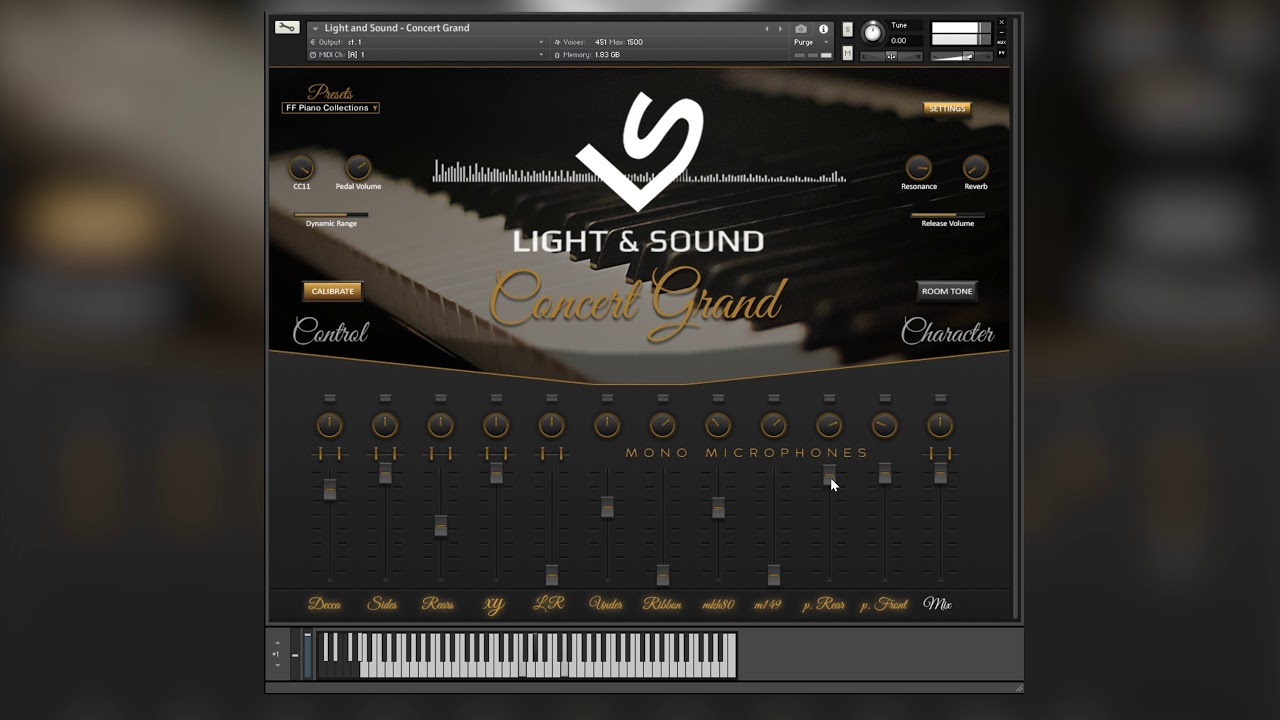Toggle the Rears microphone on/off switch
Screen dimensions: 1280x720
(x=440, y=398)
